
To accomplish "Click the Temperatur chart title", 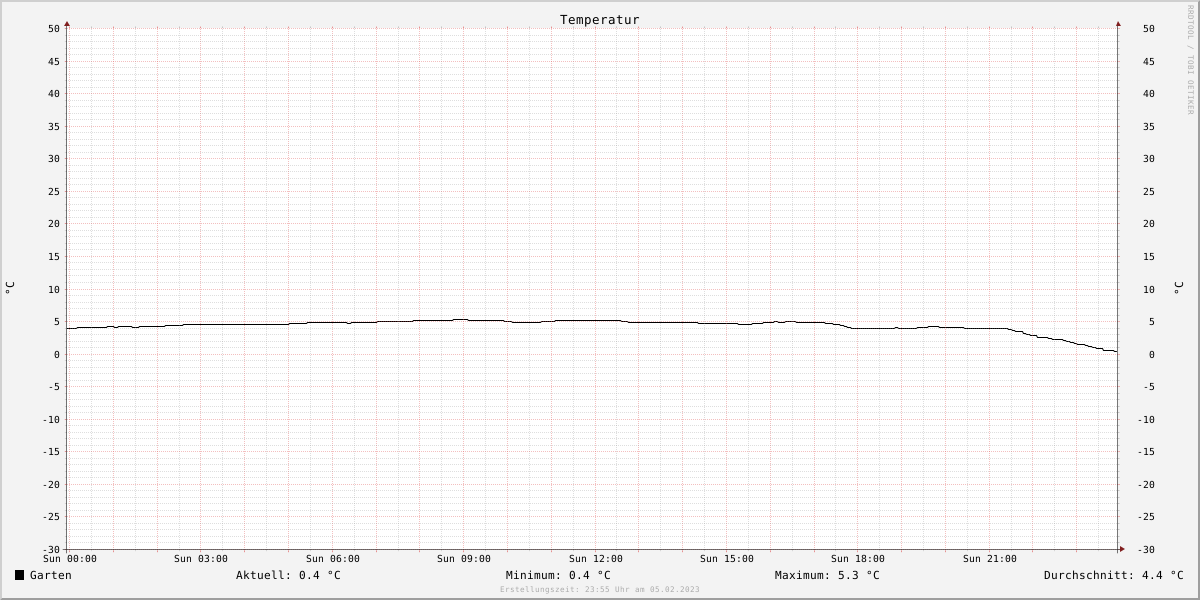I will point(599,19).
